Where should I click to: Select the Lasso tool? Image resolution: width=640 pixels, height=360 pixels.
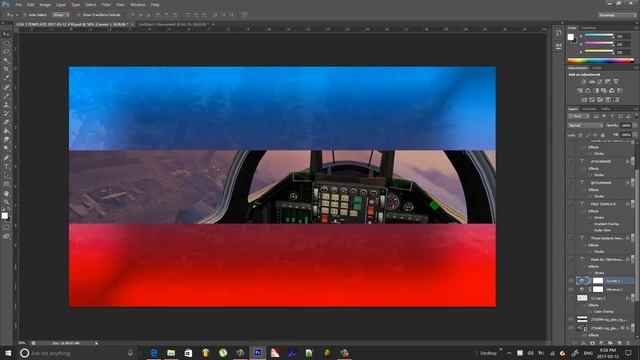(x=6, y=52)
